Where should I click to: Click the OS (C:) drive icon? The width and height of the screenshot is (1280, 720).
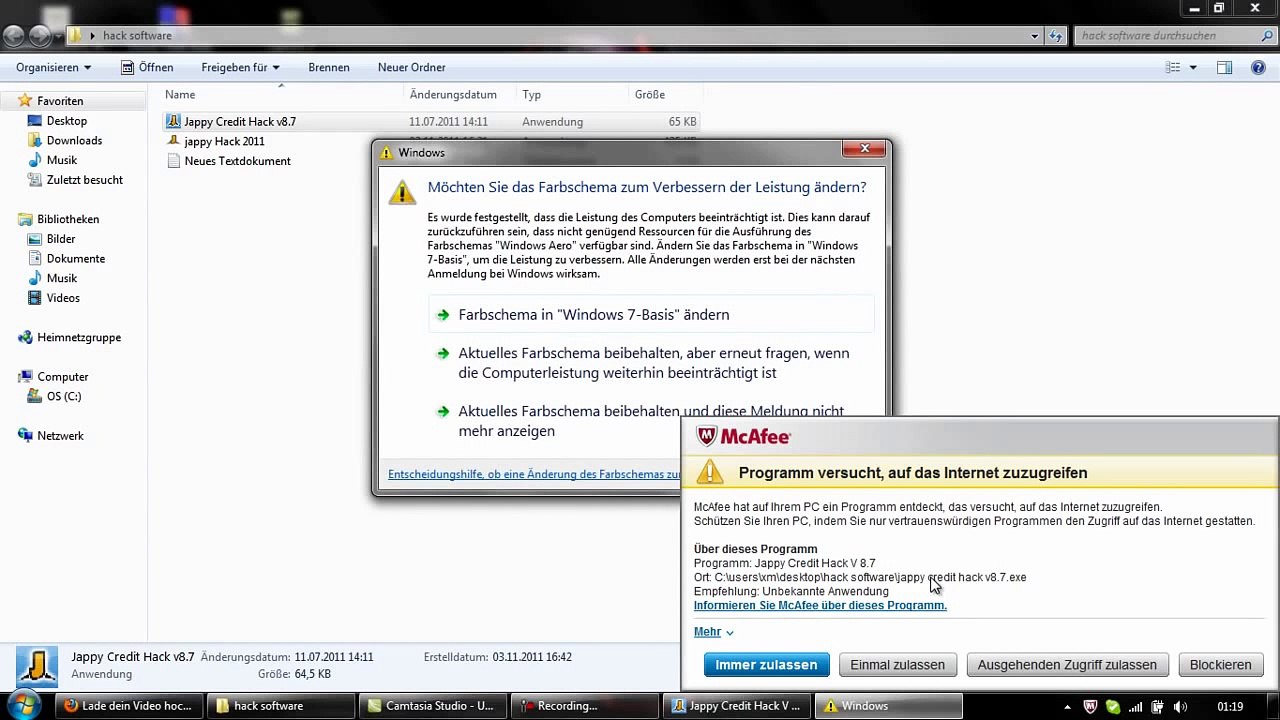pos(35,397)
